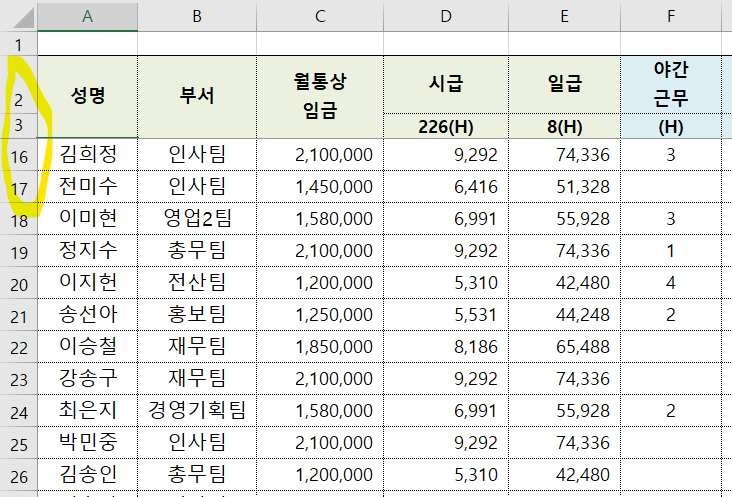Click the name cell 김송인
This screenshot has height=497, width=732.
click(x=87, y=475)
